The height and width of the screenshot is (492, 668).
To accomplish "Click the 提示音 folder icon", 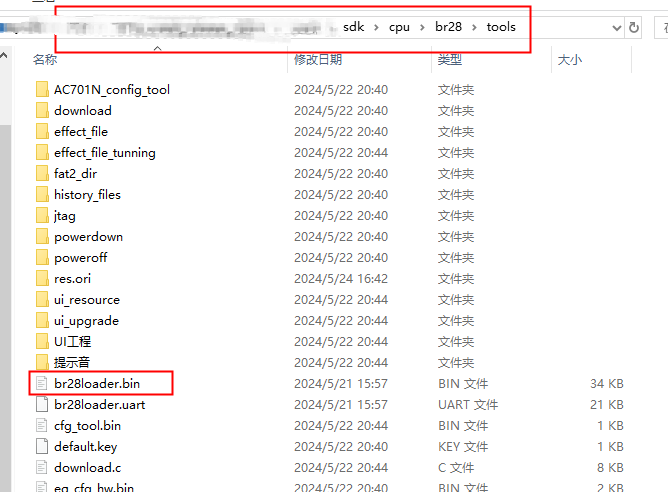I will pos(42,363).
